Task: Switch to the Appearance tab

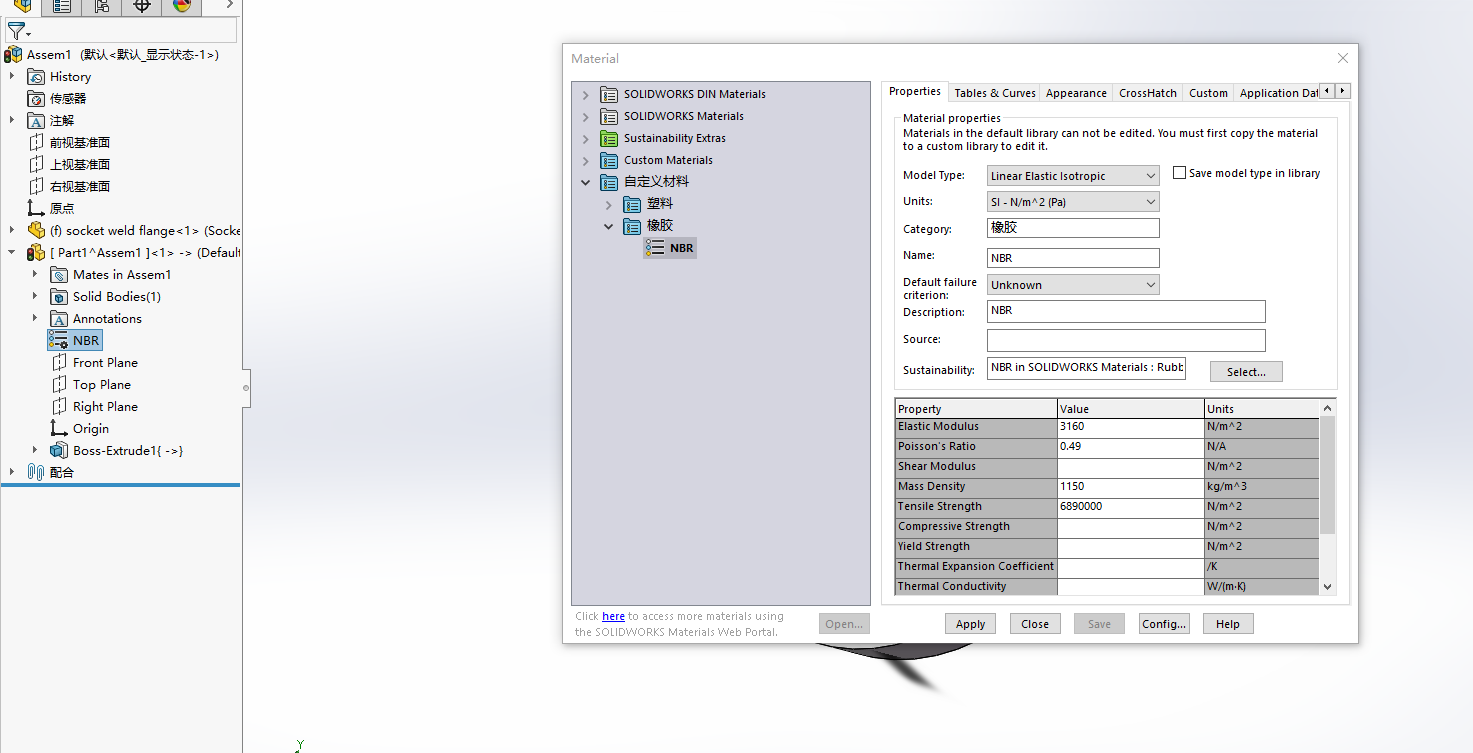Action: click(1076, 93)
